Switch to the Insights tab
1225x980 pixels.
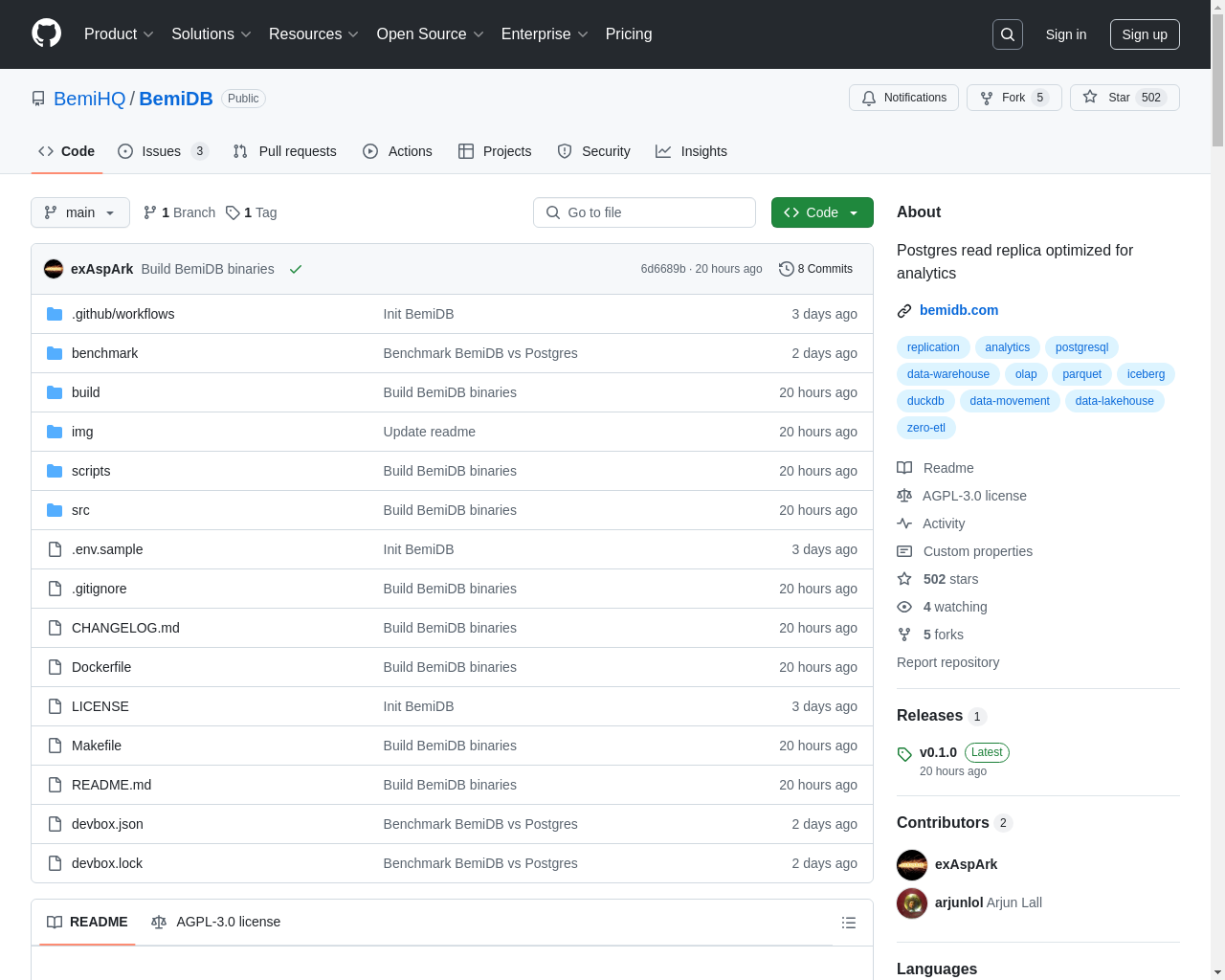tap(691, 151)
